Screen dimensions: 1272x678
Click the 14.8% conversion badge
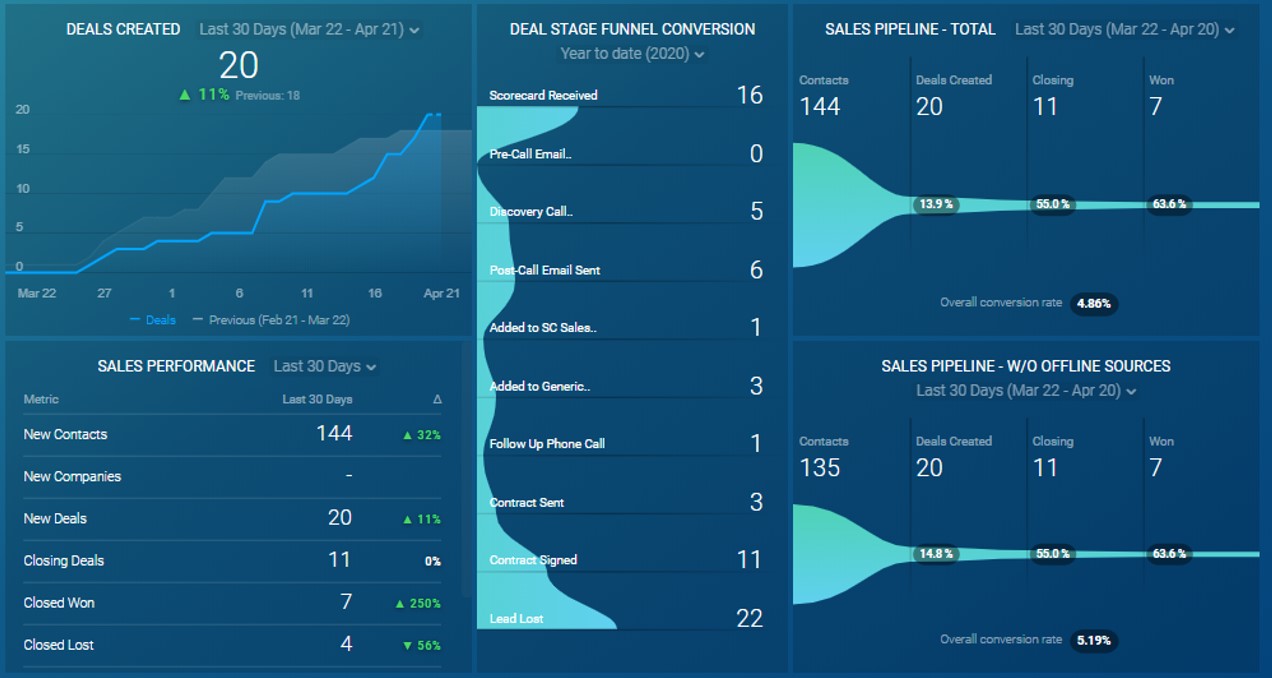pyautogui.click(x=936, y=554)
